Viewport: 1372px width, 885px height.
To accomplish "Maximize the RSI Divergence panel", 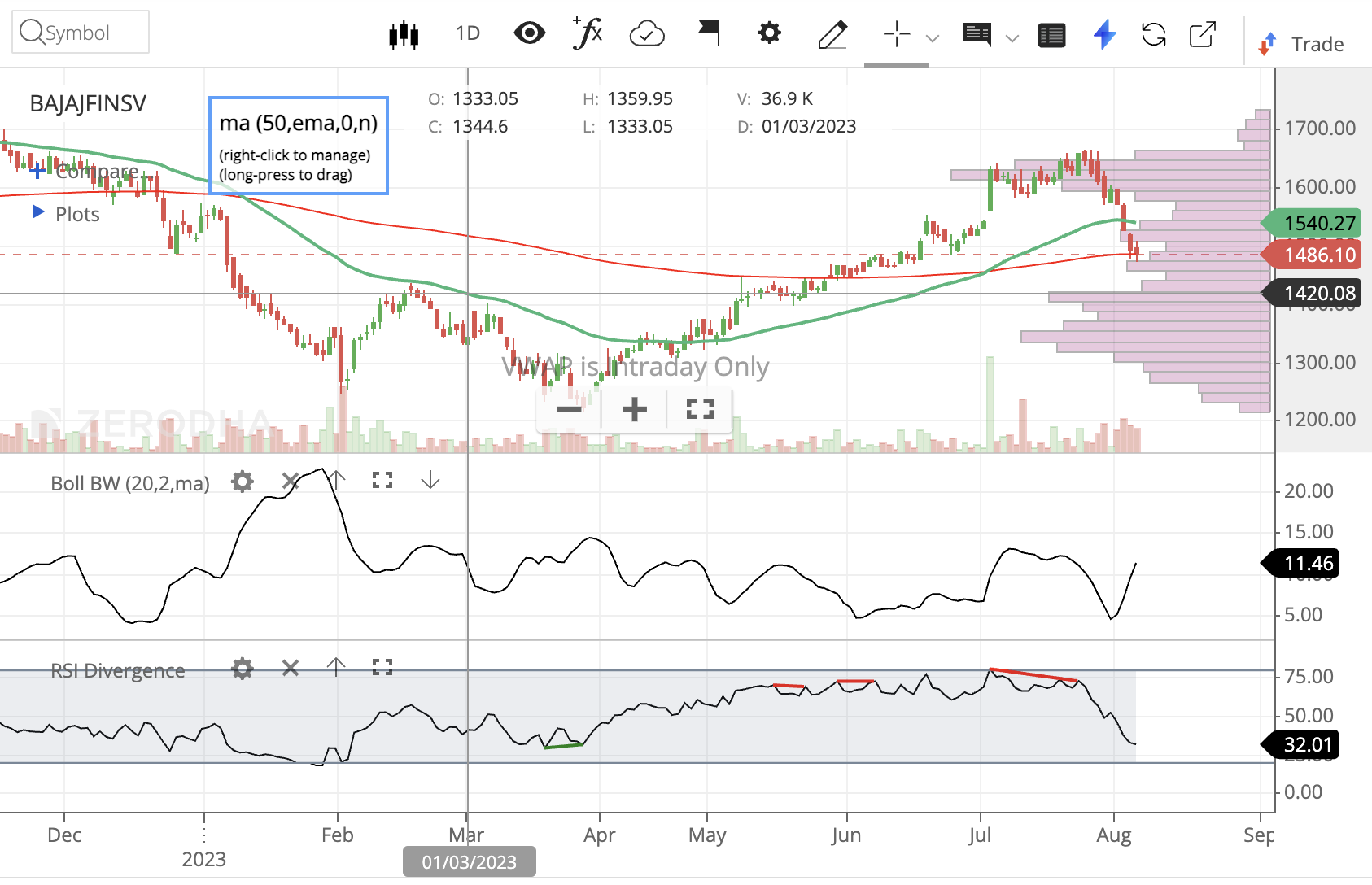I will pyautogui.click(x=382, y=668).
